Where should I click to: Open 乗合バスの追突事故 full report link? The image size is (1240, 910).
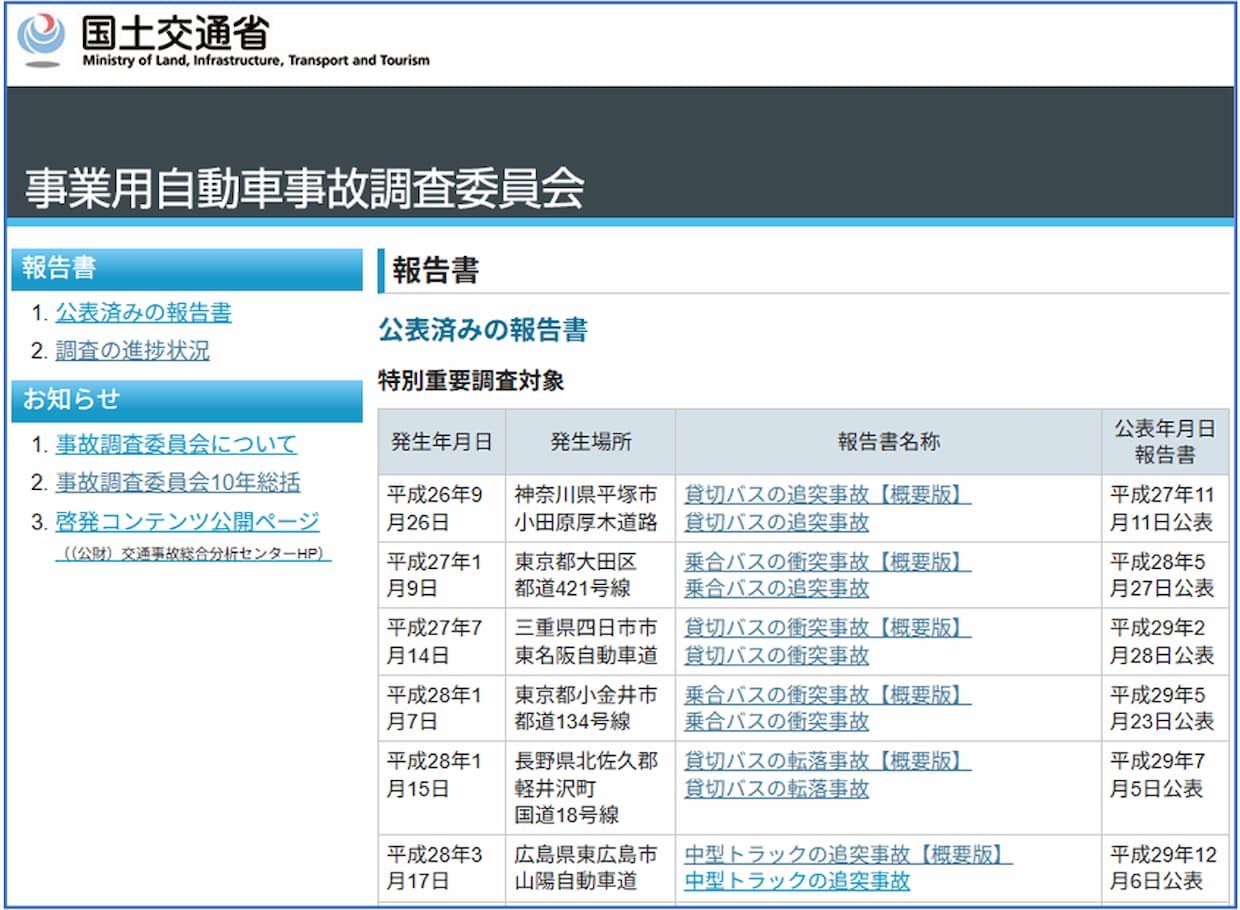coord(776,589)
